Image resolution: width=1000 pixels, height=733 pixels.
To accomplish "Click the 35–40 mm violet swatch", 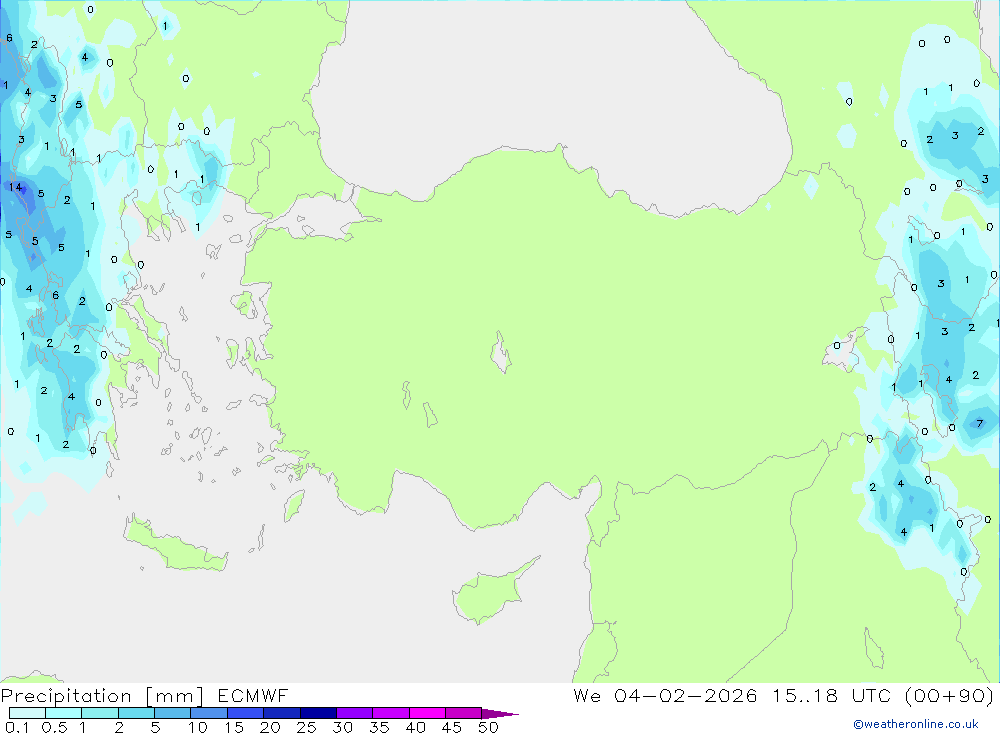I will pos(390,713).
